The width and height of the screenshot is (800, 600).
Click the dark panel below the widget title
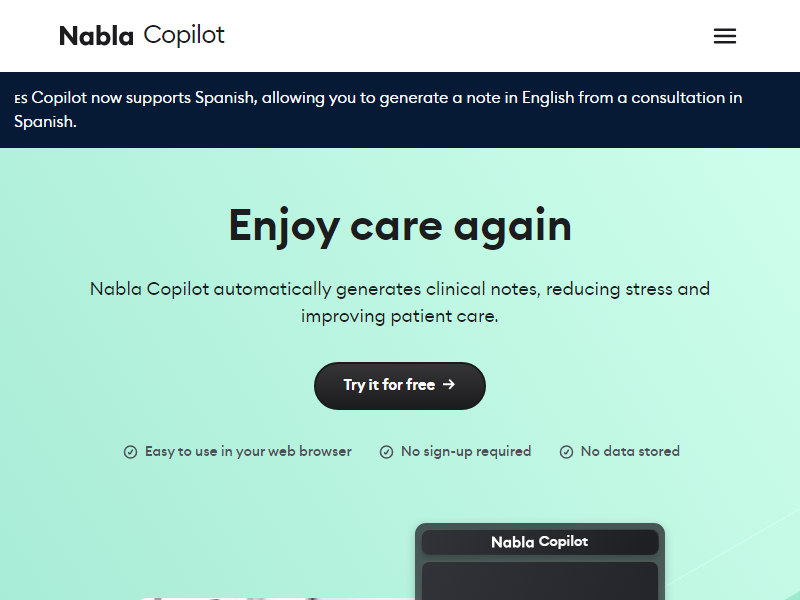coord(539,582)
